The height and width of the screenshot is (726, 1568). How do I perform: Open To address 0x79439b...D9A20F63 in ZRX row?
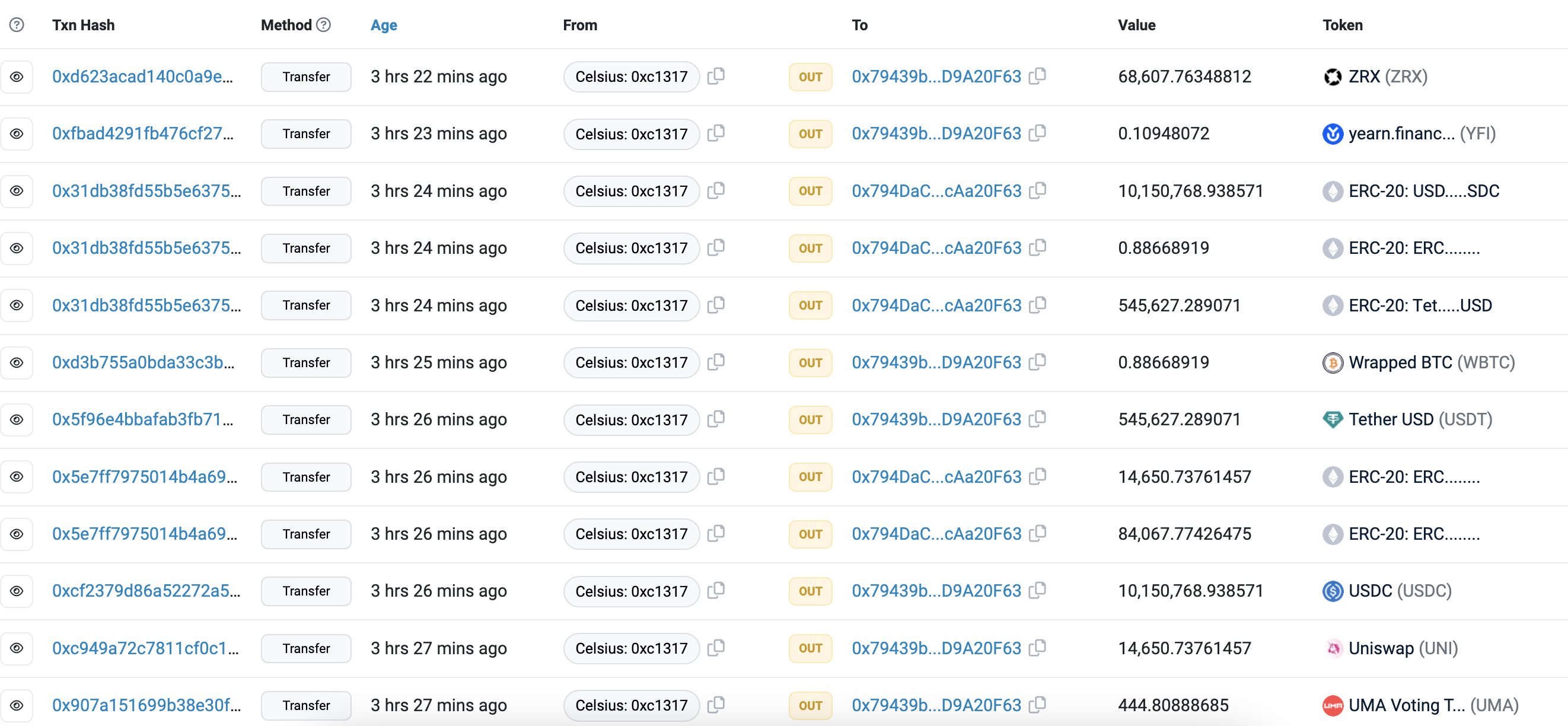coord(936,77)
